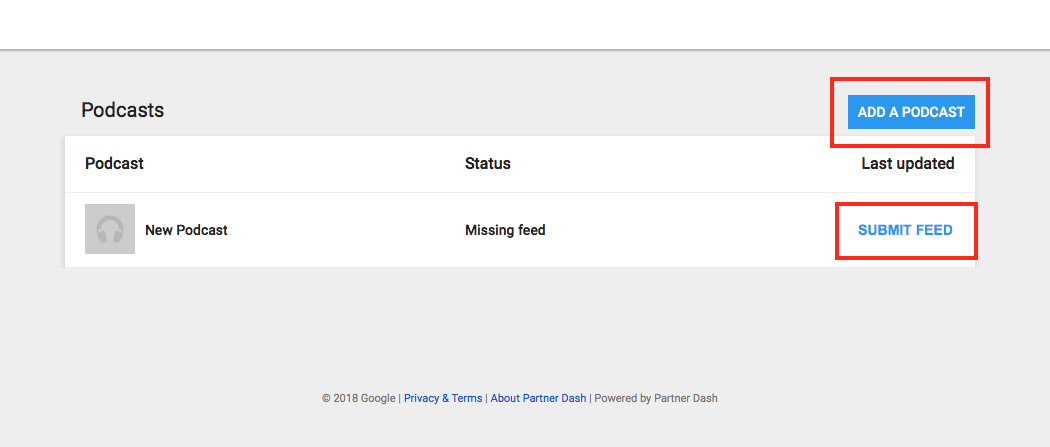This screenshot has height=447, width=1050.
Task: Click the Missing feed status text
Action: coord(505,230)
